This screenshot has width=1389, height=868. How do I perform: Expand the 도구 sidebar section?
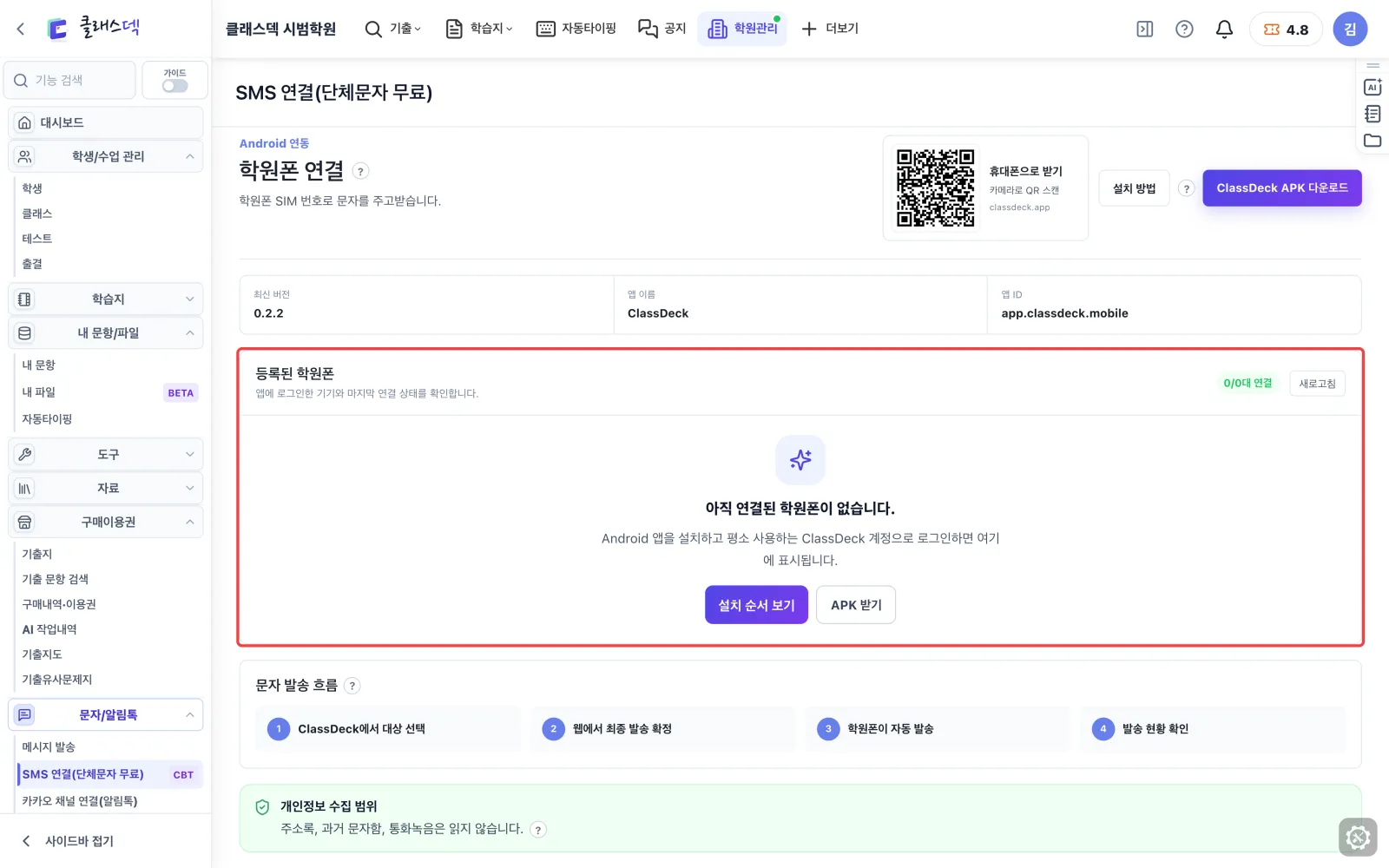pos(106,454)
